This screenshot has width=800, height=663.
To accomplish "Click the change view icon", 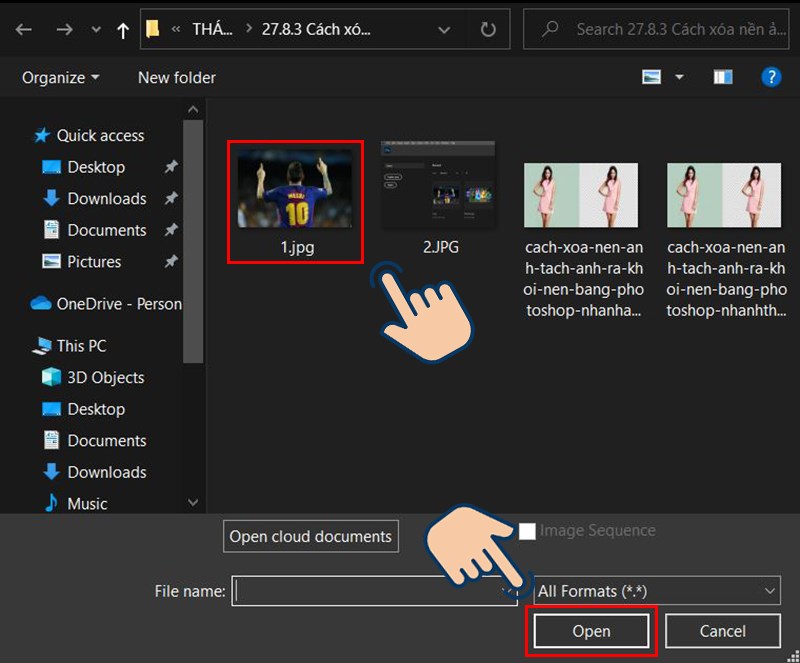I will (x=652, y=77).
